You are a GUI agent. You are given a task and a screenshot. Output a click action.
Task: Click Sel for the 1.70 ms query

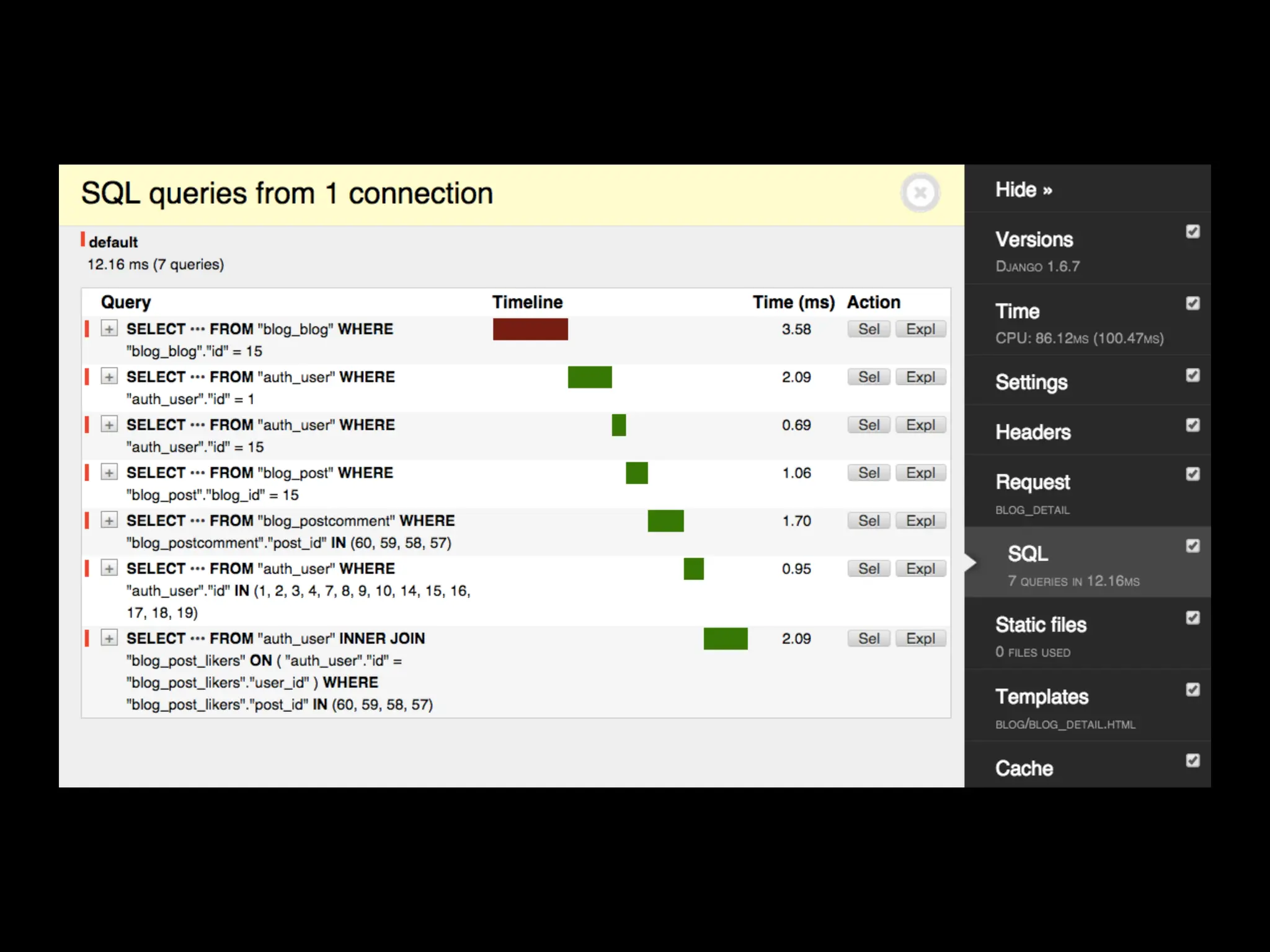869,521
